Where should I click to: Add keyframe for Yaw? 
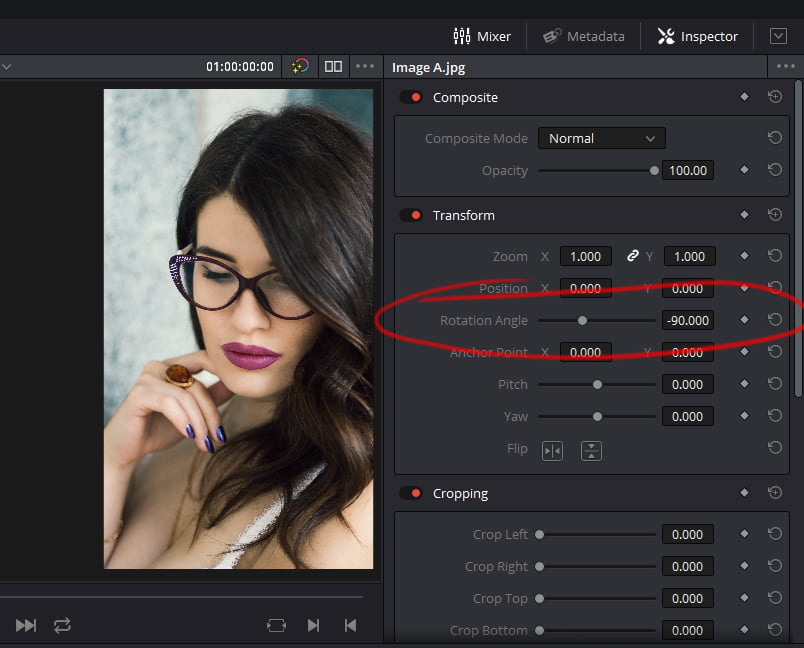pos(744,415)
